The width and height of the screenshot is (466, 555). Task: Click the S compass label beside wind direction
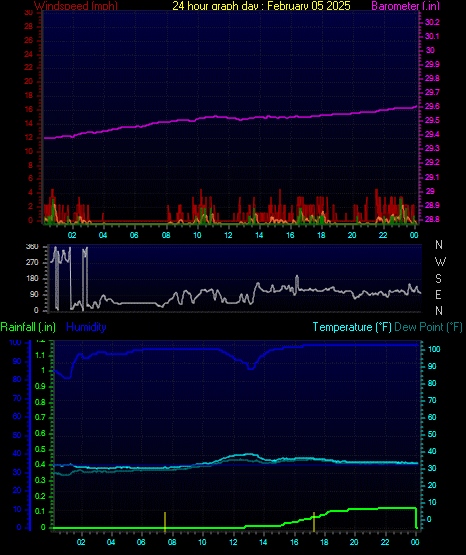coord(438,279)
